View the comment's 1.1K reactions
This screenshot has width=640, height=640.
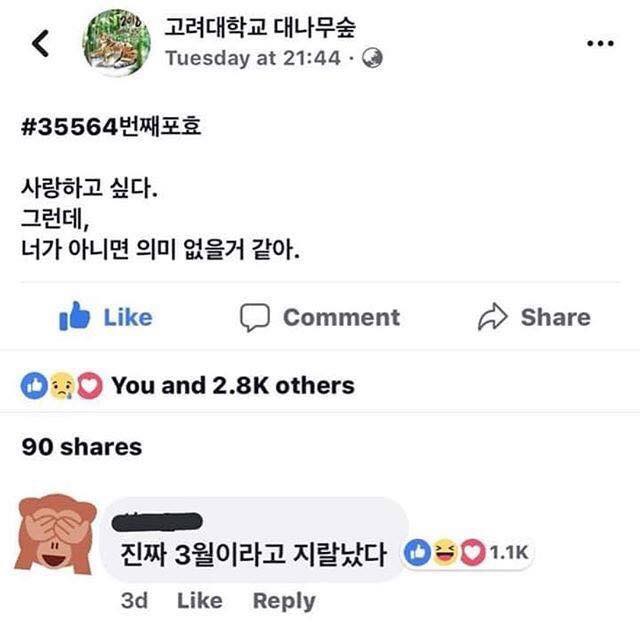[468, 551]
